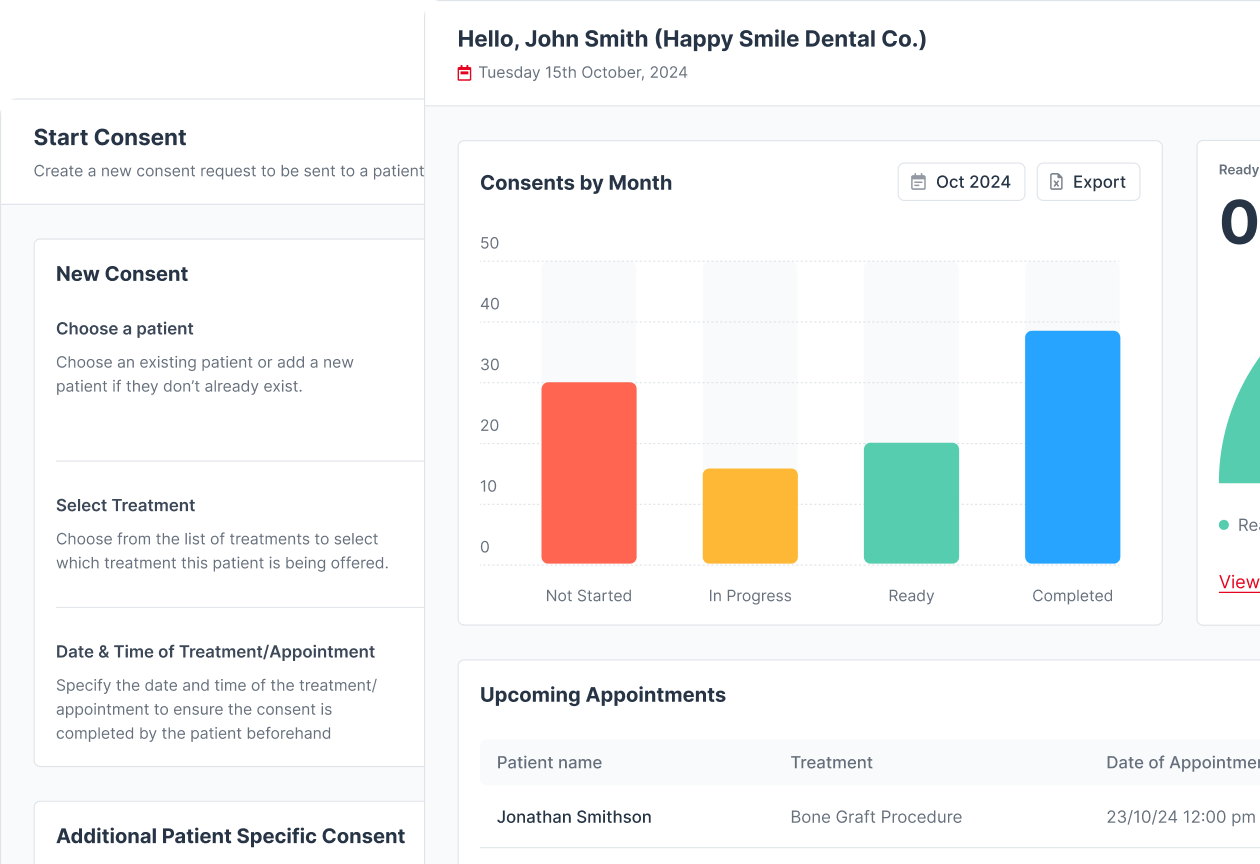Select the Date & Time of Treatment/Appointment step
This screenshot has height=864, width=1260.
(x=216, y=652)
